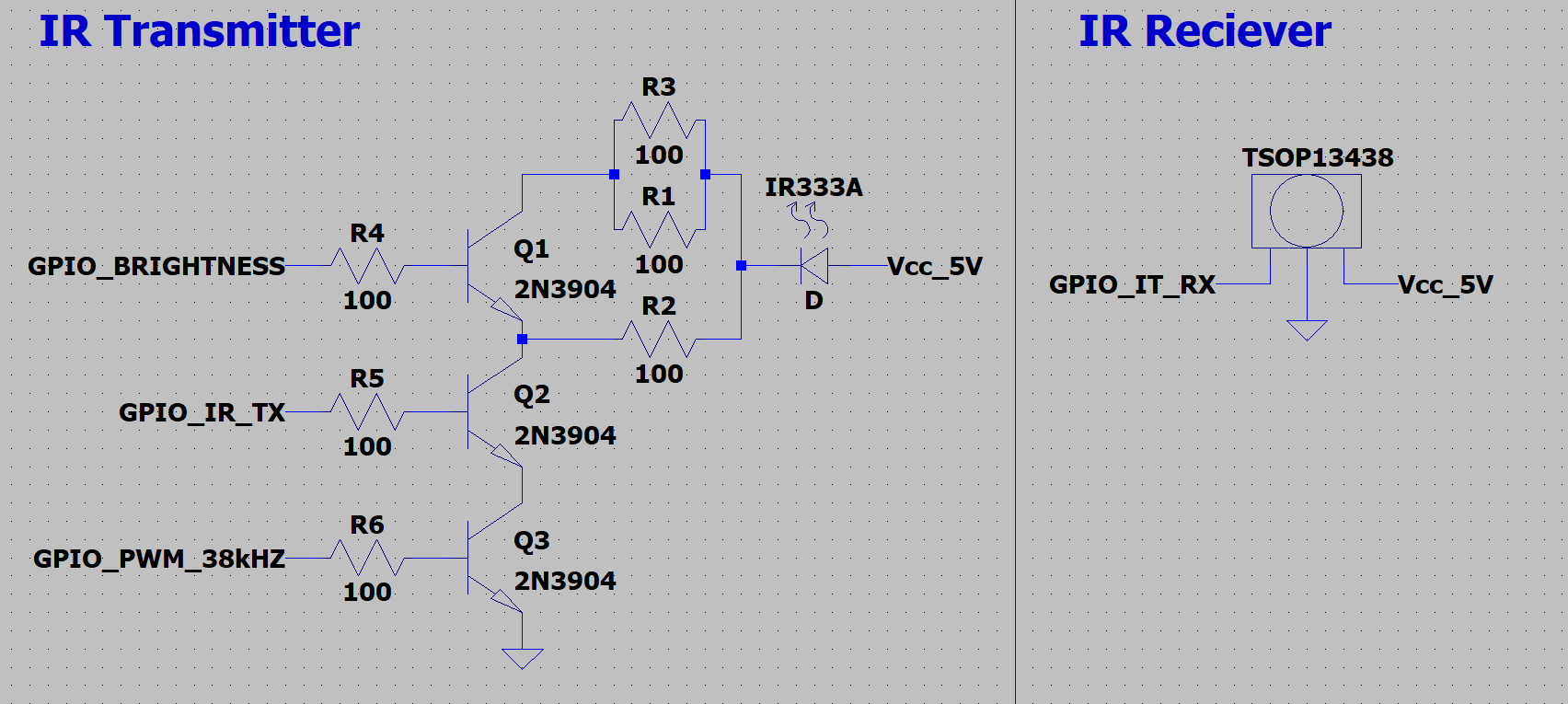The height and width of the screenshot is (704, 1568).
Task: Click the junction dot at Q1 emitter
Action: click(x=523, y=339)
